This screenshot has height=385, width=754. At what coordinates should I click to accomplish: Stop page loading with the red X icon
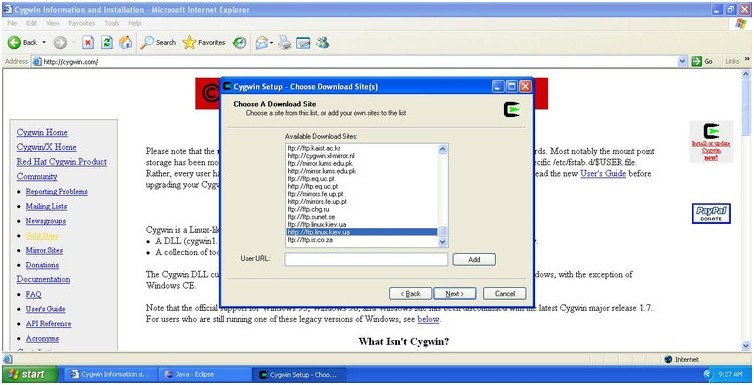coord(88,43)
